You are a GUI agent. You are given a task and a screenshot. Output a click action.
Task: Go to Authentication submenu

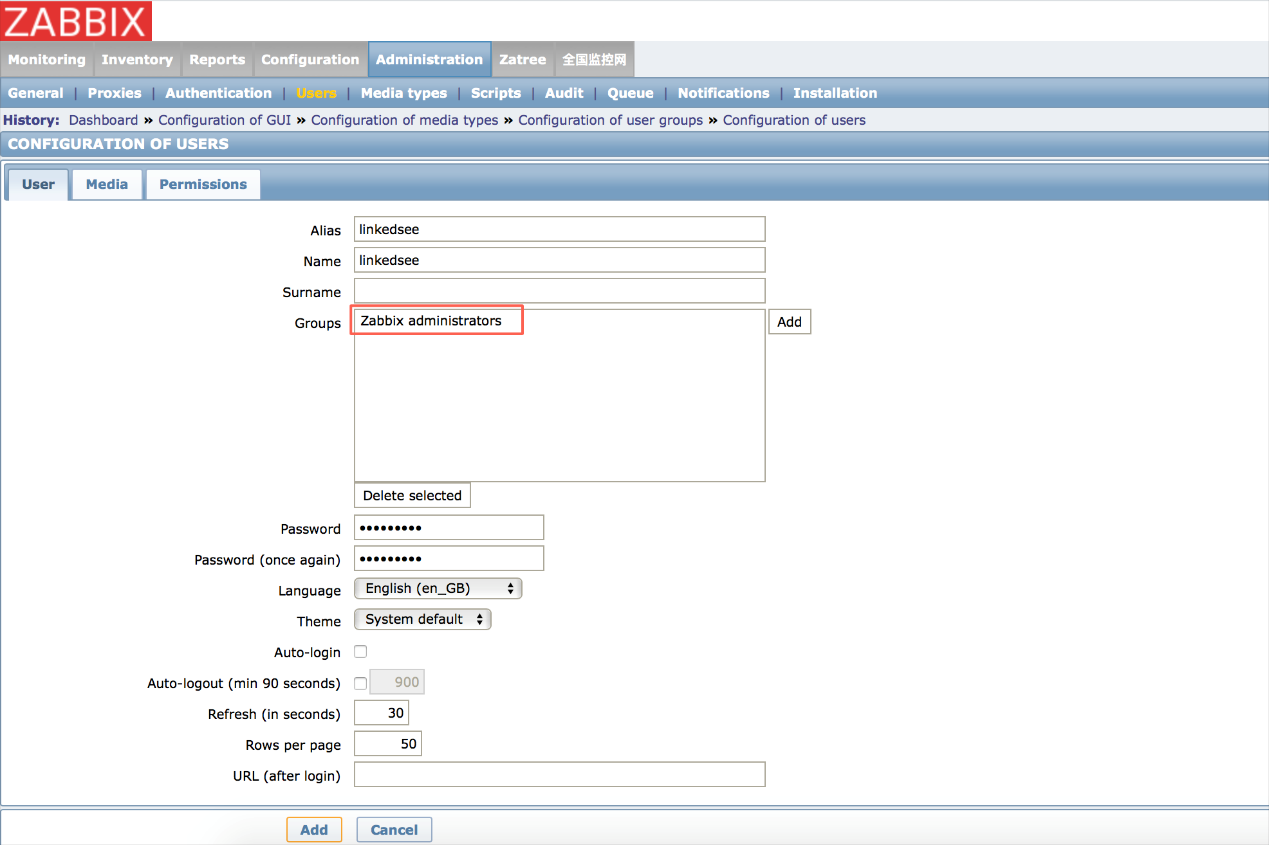tap(218, 93)
